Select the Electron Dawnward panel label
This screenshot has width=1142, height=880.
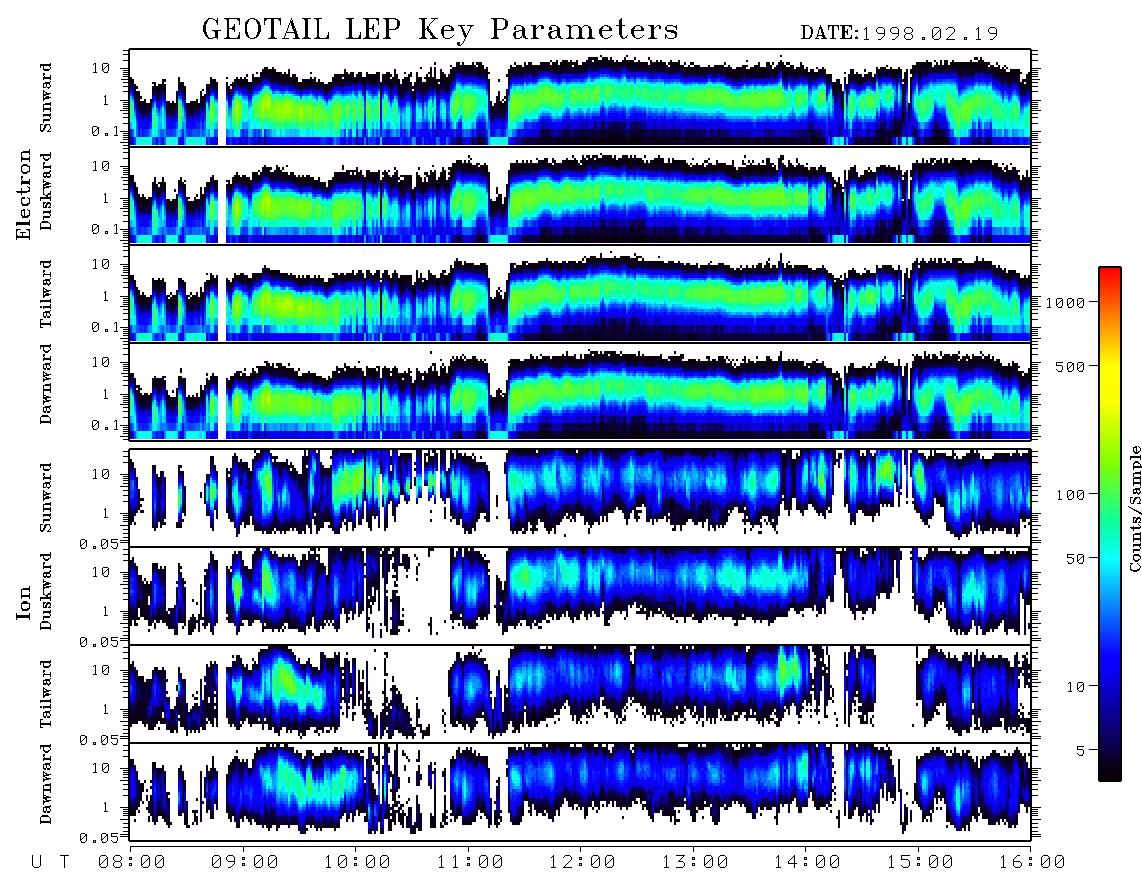(46, 385)
